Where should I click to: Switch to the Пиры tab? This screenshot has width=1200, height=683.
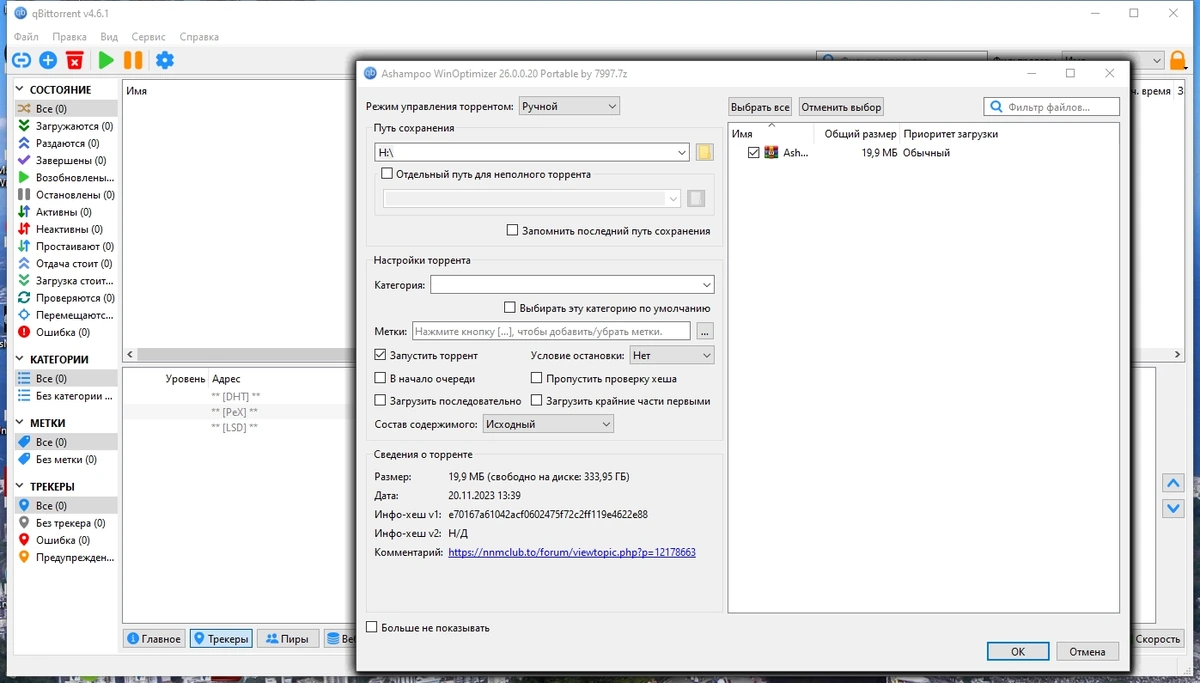point(287,638)
